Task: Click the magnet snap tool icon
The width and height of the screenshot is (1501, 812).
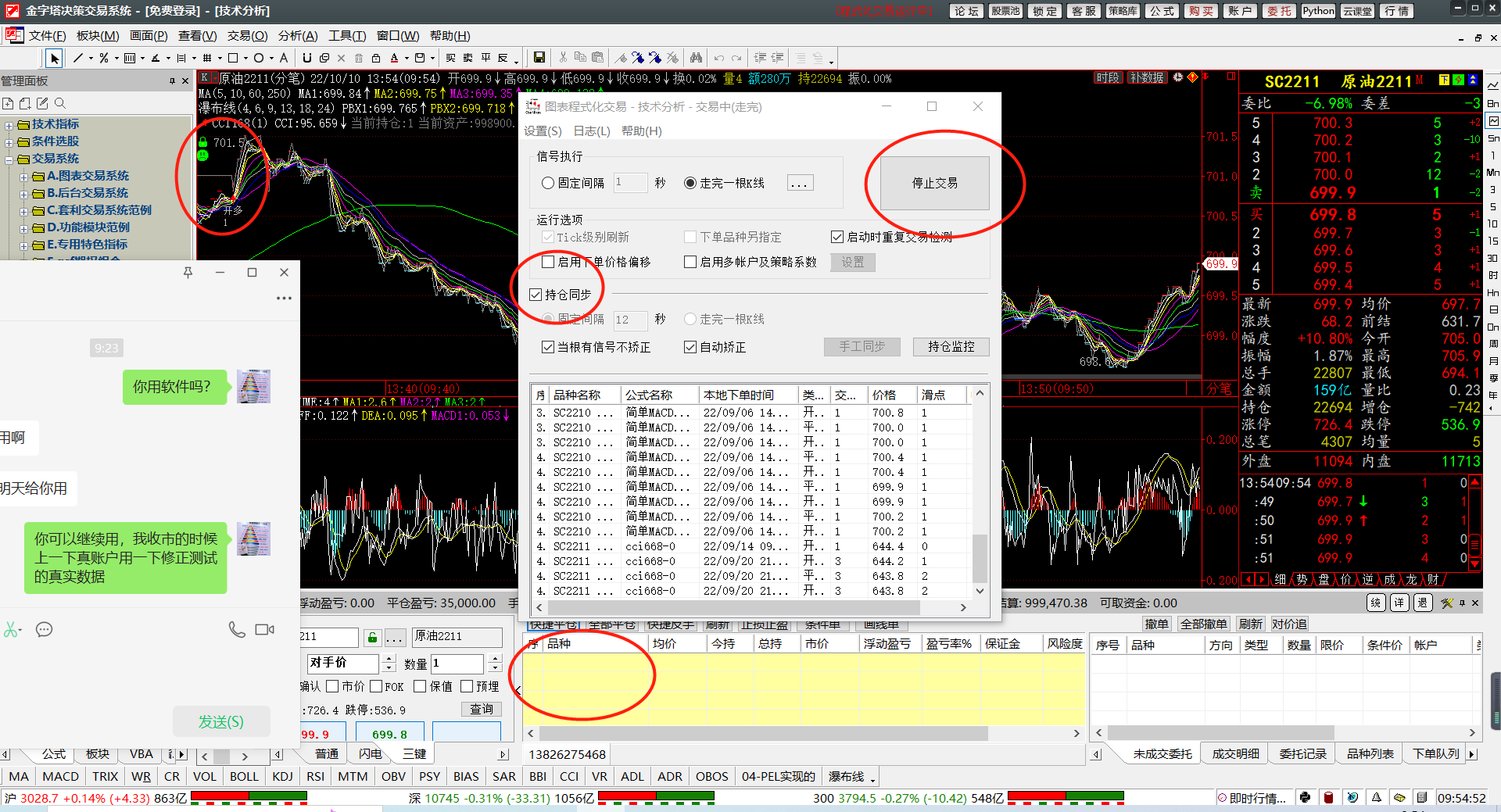Action: coord(307,58)
